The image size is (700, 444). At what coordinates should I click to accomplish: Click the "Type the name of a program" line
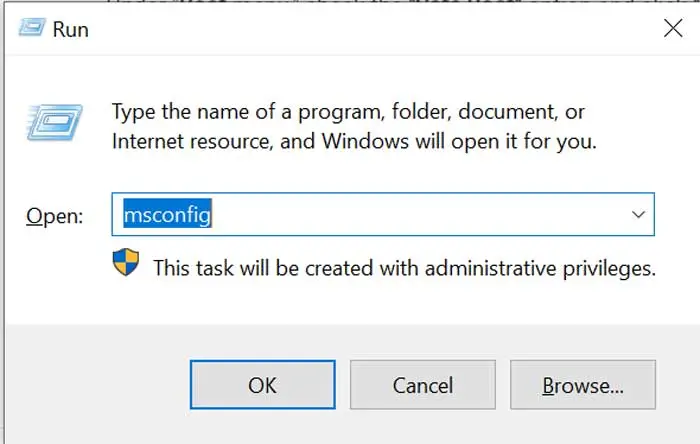(x=348, y=111)
